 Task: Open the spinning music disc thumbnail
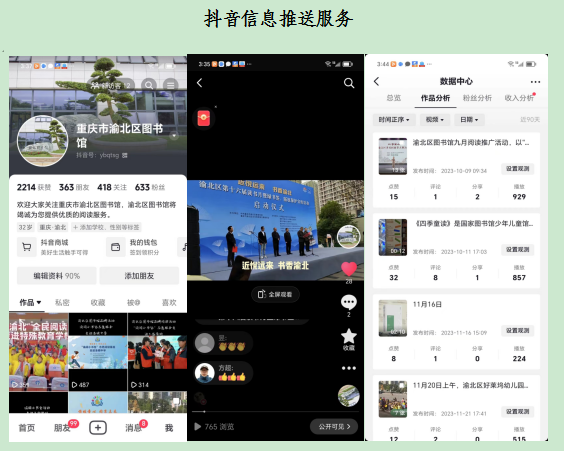(x=348, y=396)
